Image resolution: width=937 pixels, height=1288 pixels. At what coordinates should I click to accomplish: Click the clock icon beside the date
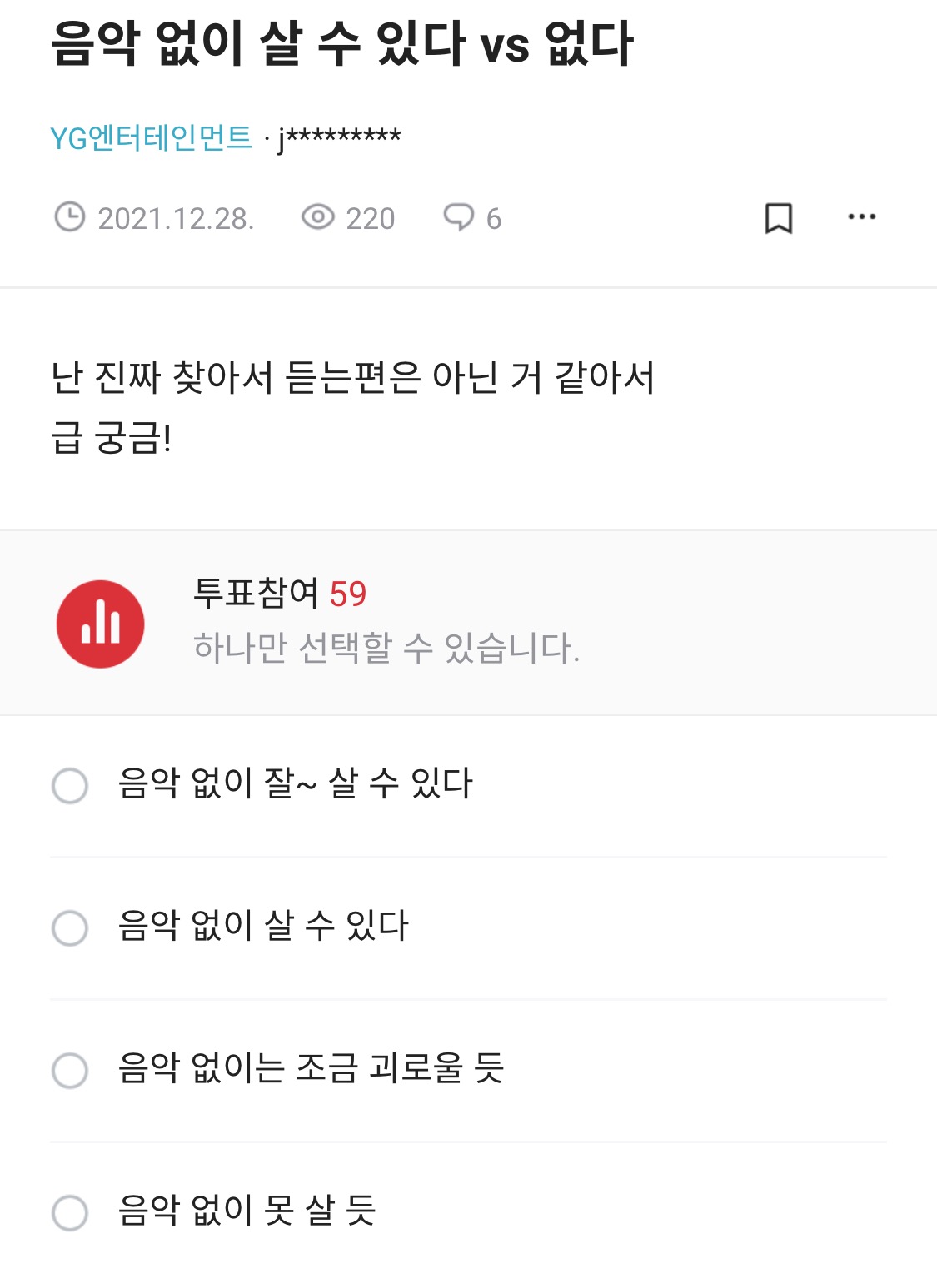pyautogui.click(x=69, y=217)
